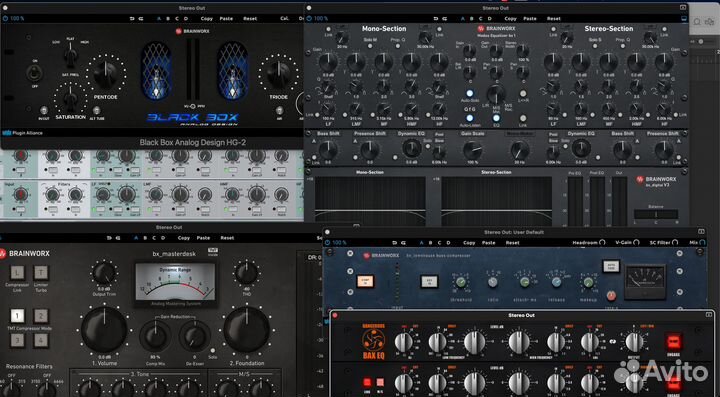Image resolution: width=720 pixels, height=397 pixels.
Task: Click the Mono-Section LF gain knob
Action: point(328,62)
